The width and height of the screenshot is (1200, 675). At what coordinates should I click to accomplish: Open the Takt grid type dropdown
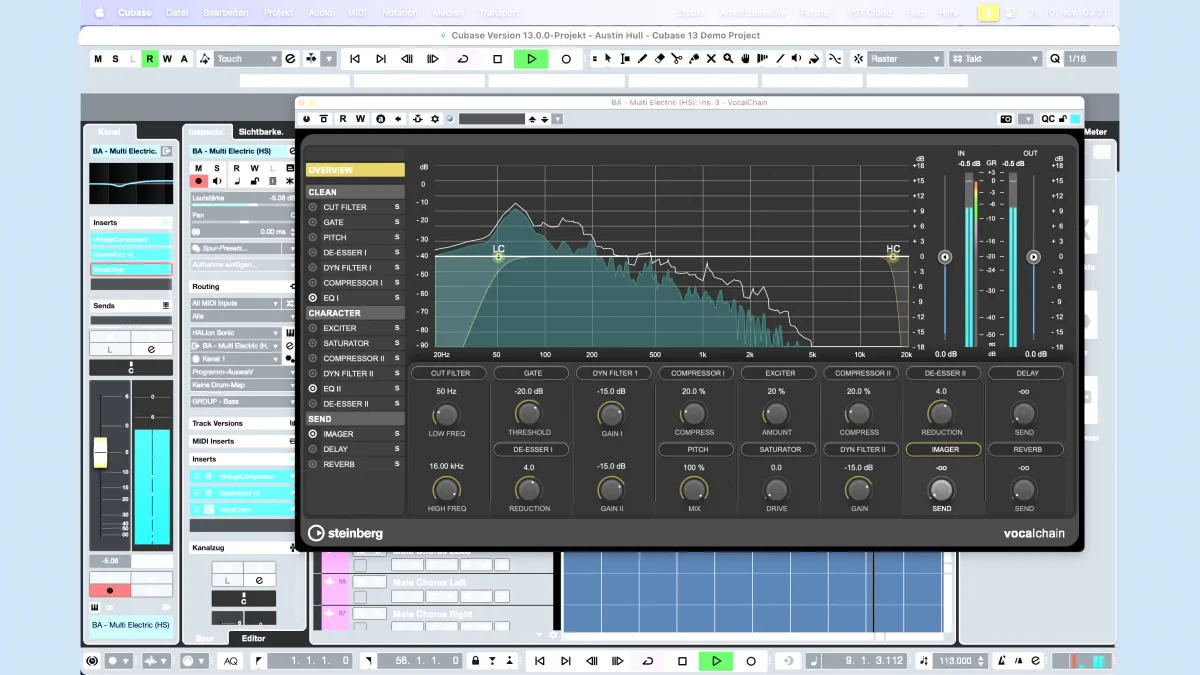(995, 59)
